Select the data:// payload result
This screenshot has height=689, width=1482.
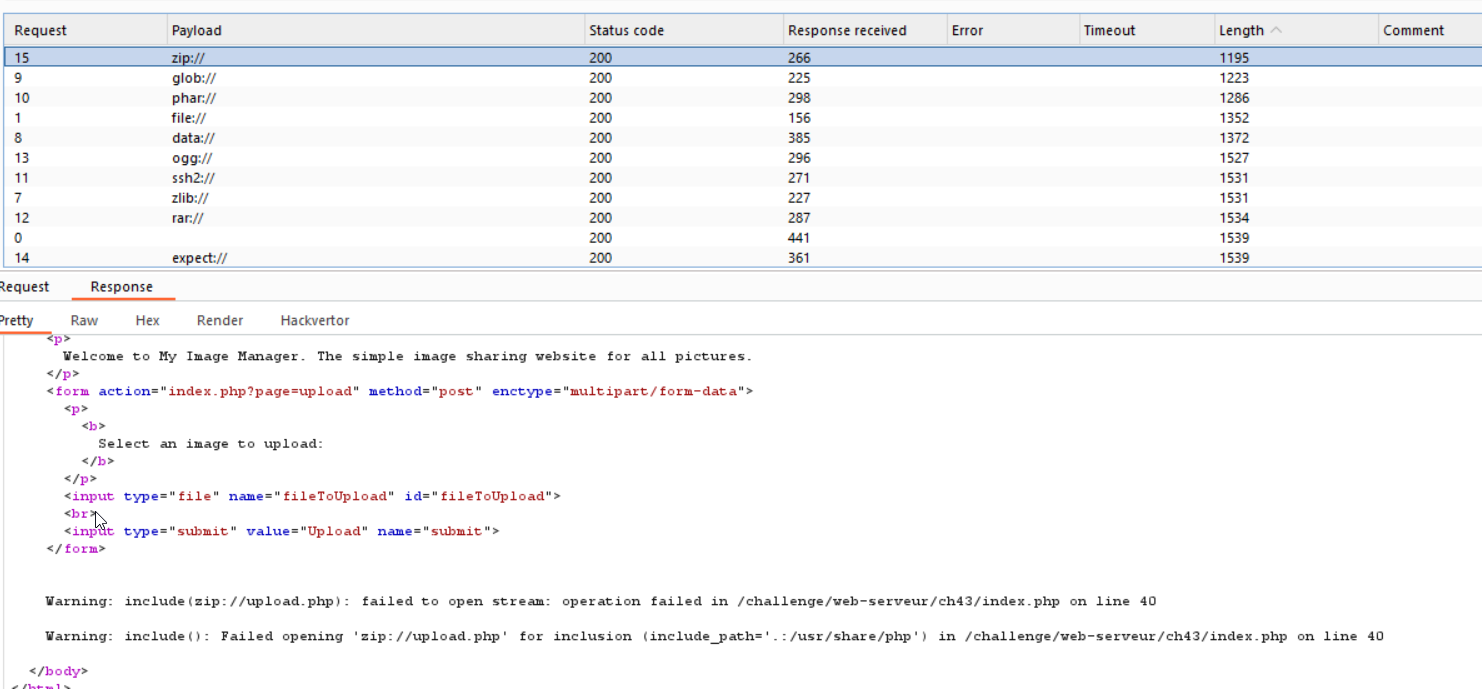(300, 137)
